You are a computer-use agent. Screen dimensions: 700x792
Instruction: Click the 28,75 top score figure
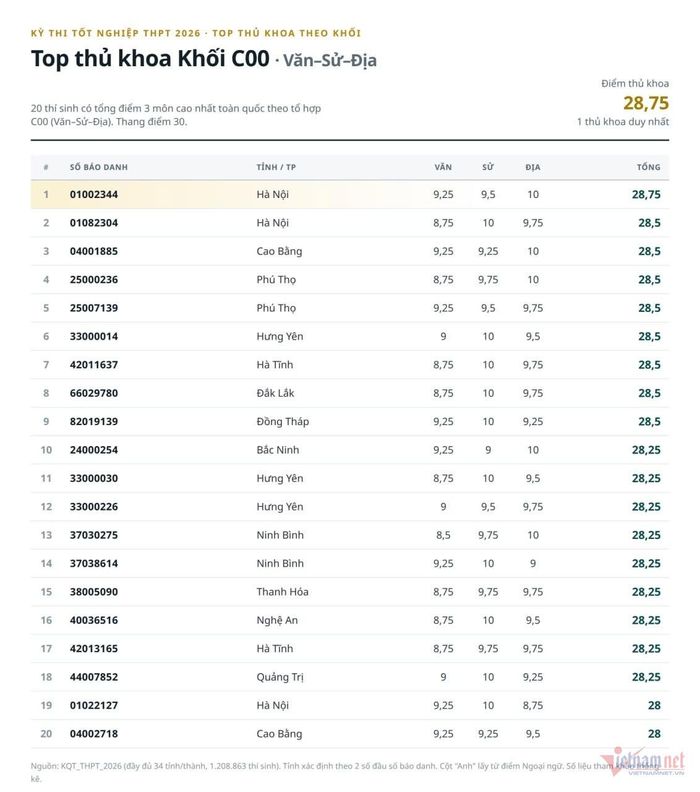(x=646, y=103)
